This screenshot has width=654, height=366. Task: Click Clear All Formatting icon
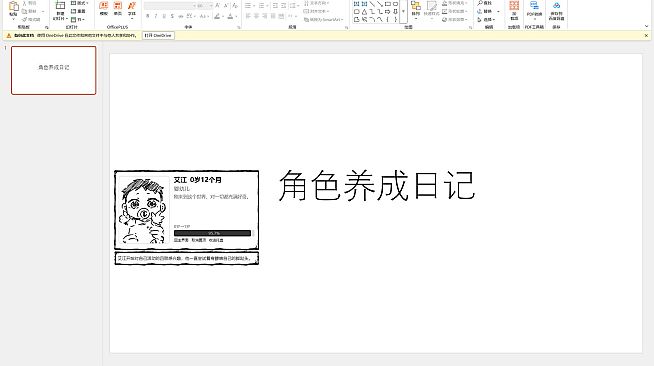(x=235, y=5)
